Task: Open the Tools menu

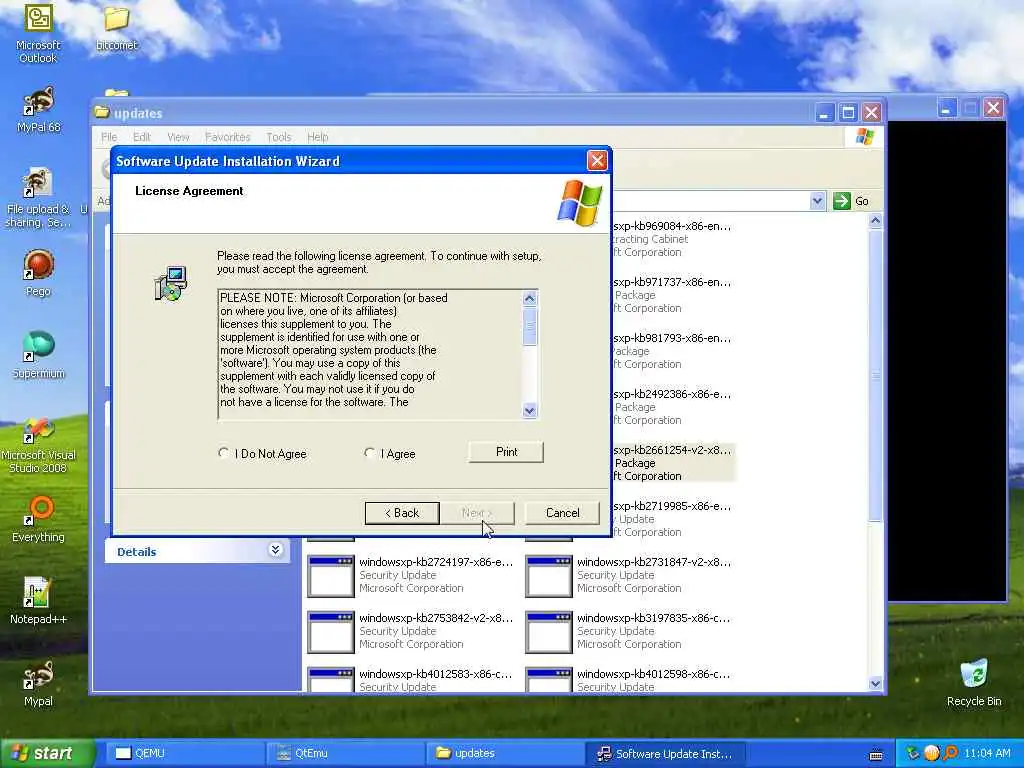Action: tap(278, 137)
